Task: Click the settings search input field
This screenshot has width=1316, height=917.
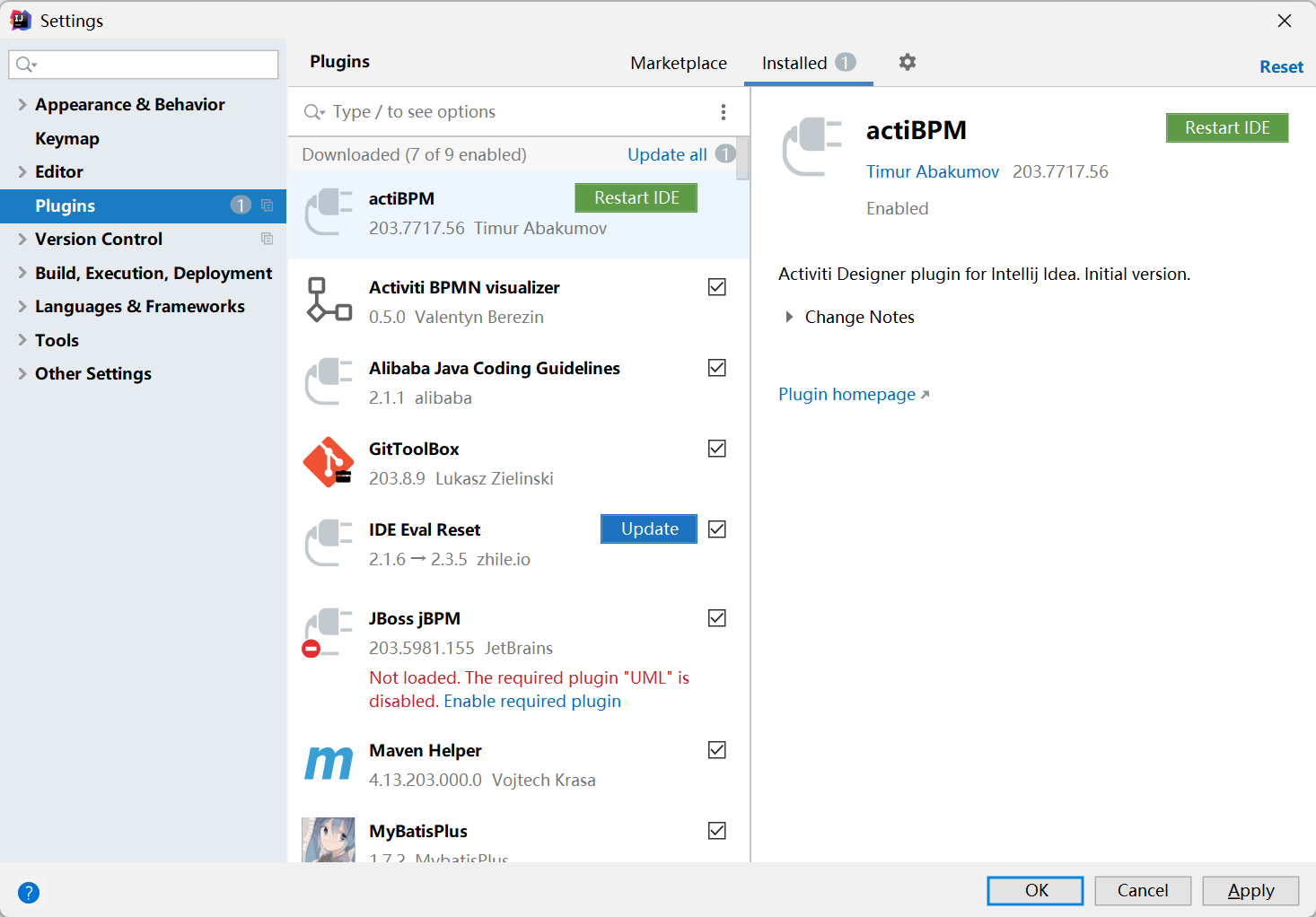Action: 144,65
